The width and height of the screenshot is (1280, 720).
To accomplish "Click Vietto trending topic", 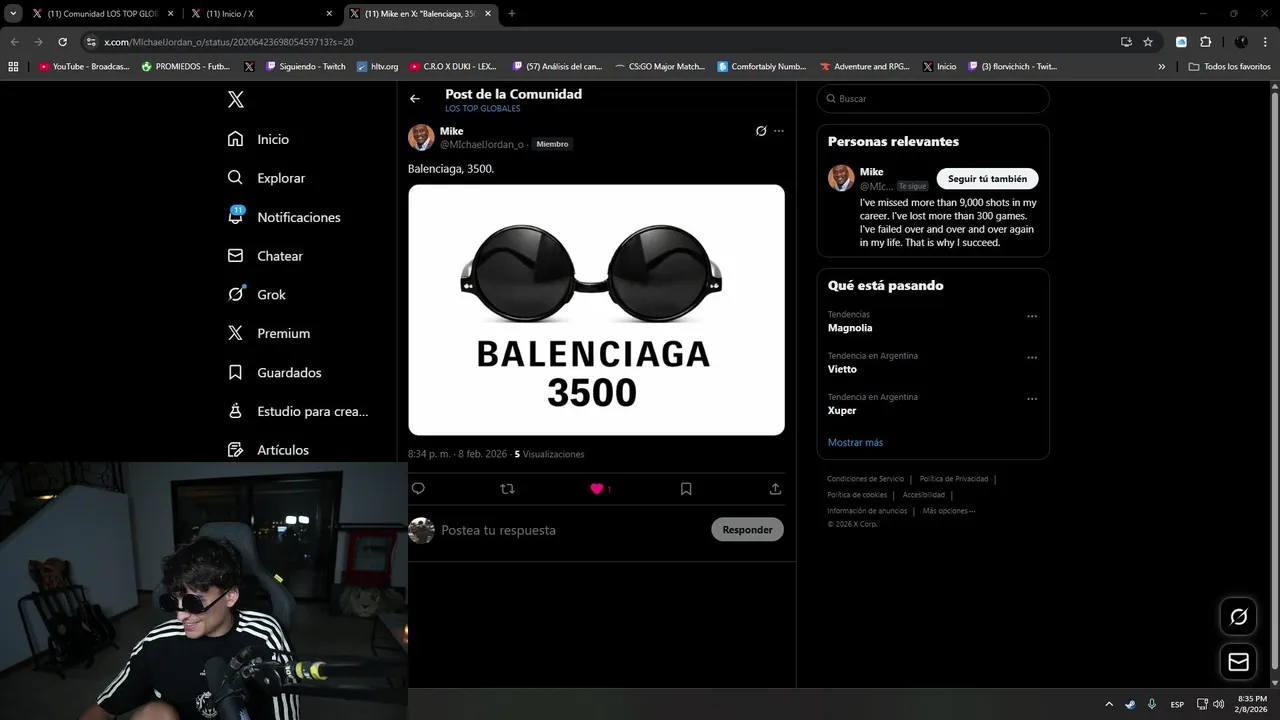I will coord(842,369).
